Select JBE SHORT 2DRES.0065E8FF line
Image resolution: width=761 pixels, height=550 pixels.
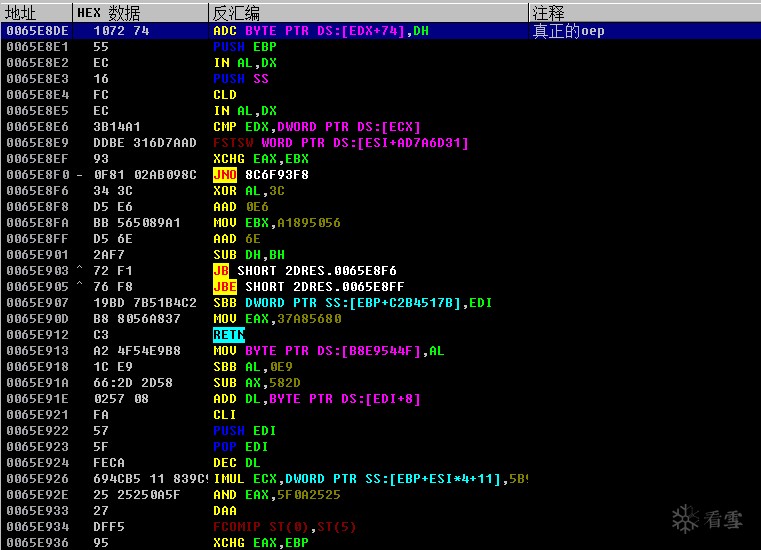coord(309,286)
